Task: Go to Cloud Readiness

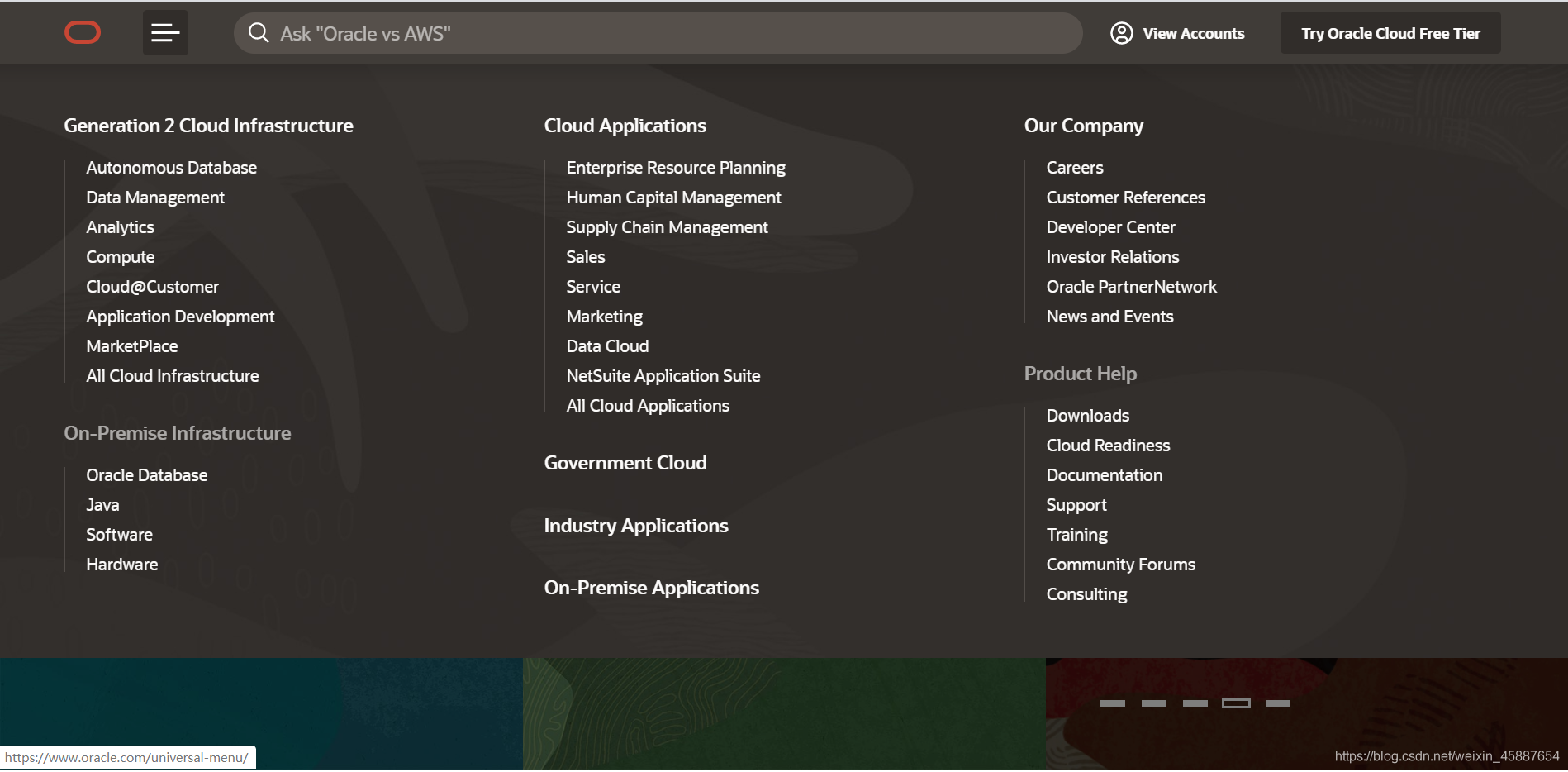Action: tap(1108, 446)
